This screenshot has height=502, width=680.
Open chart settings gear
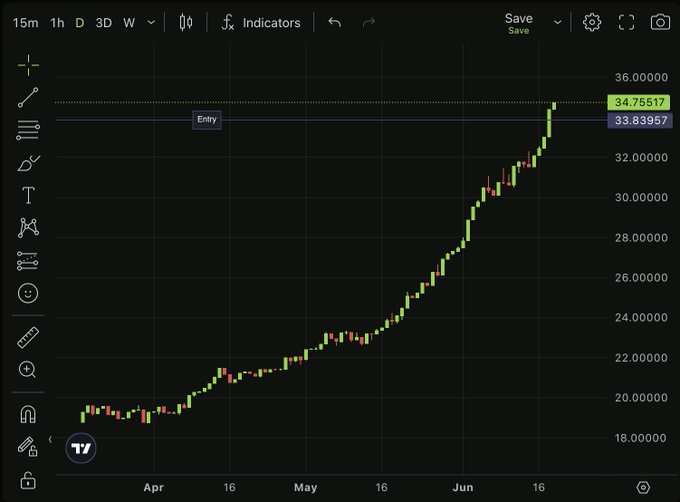[x=592, y=22]
